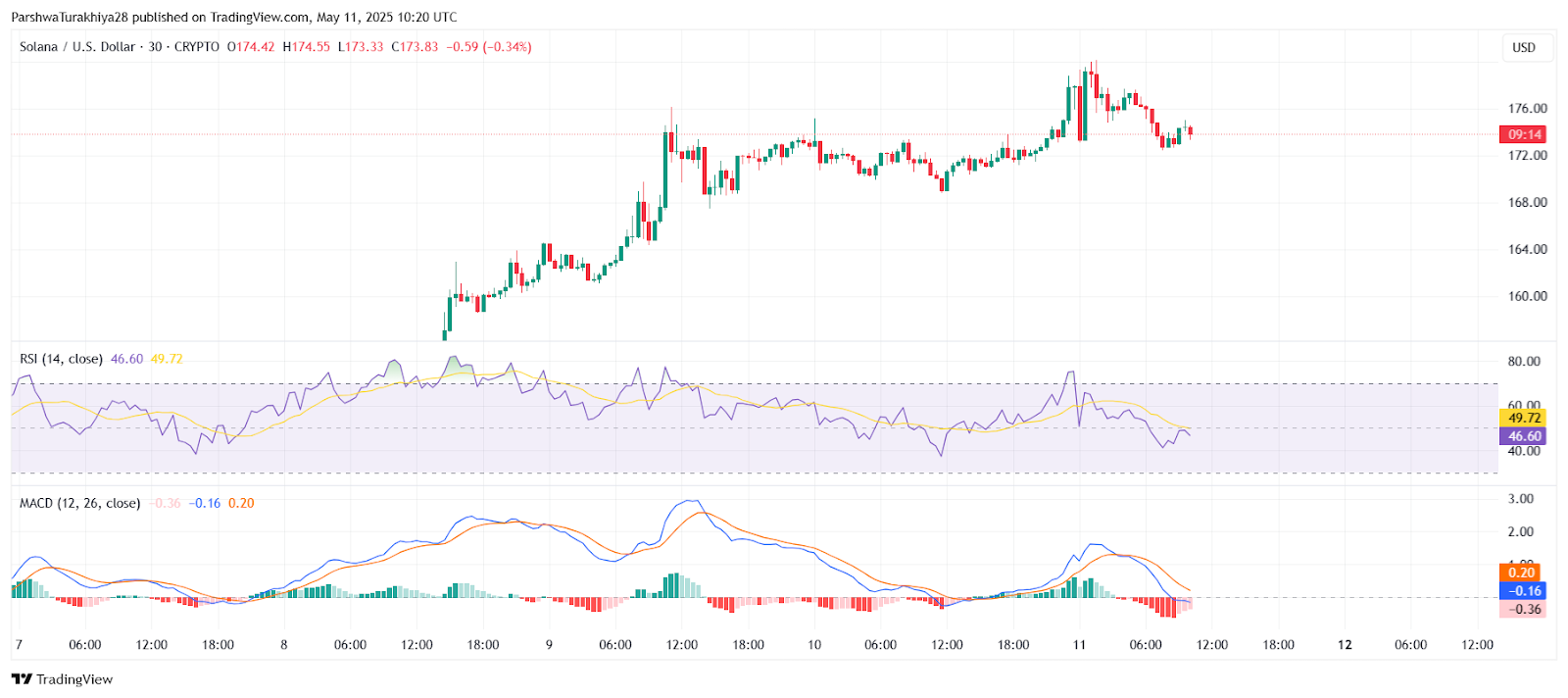The height and width of the screenshot is (698, 1568).
Task: Click the yellow 49.72 RSI average tag
Action: (1523, 418)
